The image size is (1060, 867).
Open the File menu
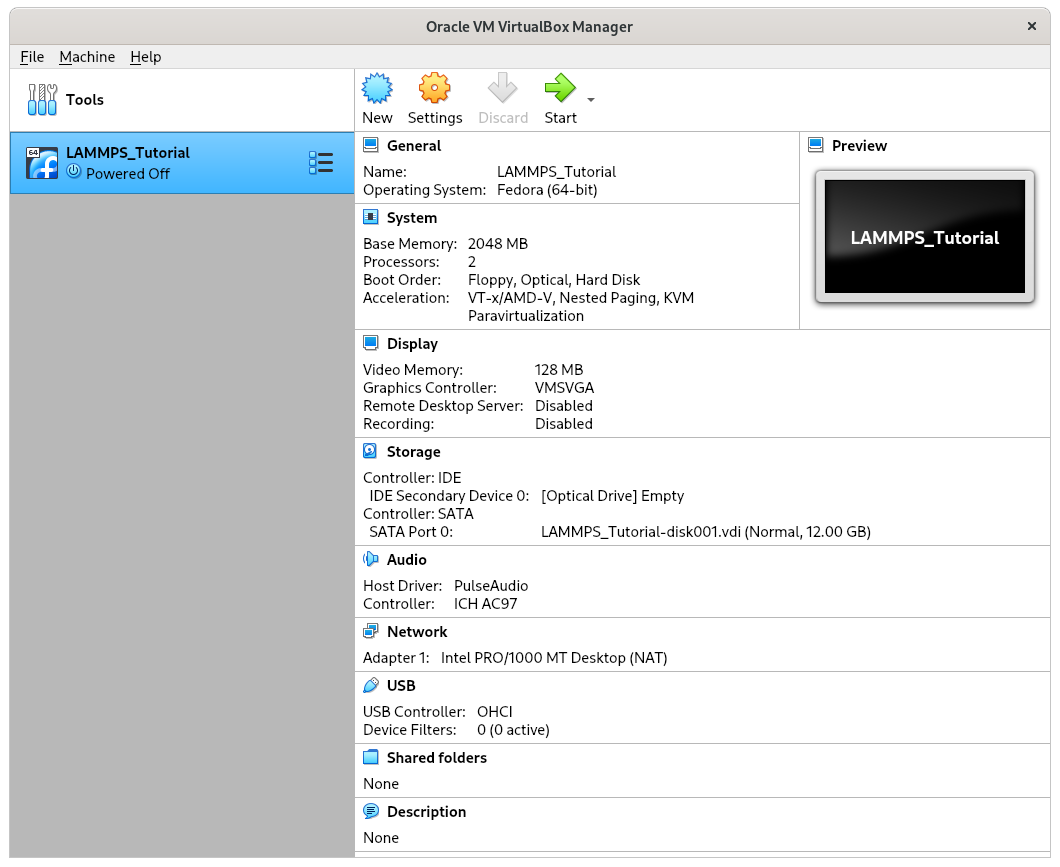point(32,57)
